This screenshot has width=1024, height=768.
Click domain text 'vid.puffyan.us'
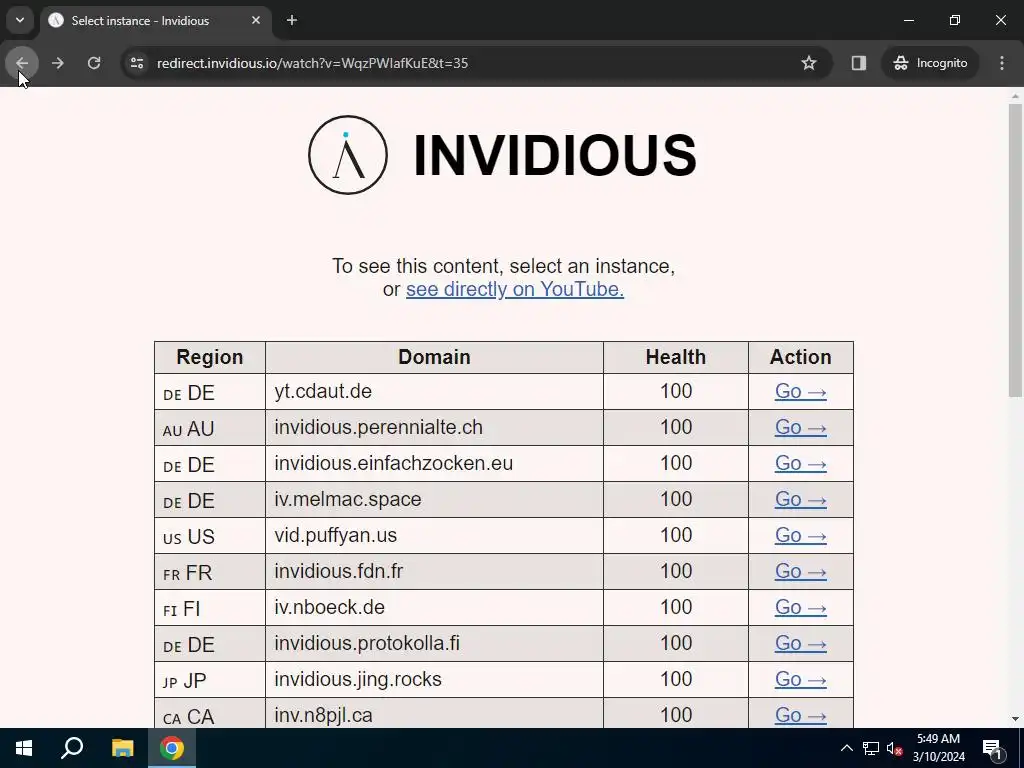pos(335,536)
